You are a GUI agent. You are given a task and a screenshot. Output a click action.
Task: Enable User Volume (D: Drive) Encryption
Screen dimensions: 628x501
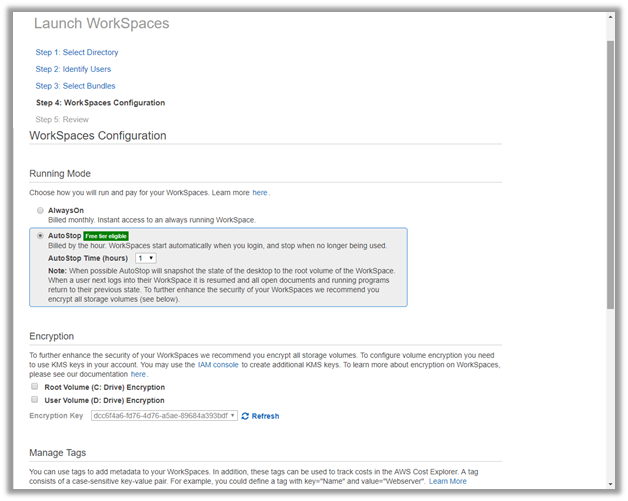click(35, 400)
